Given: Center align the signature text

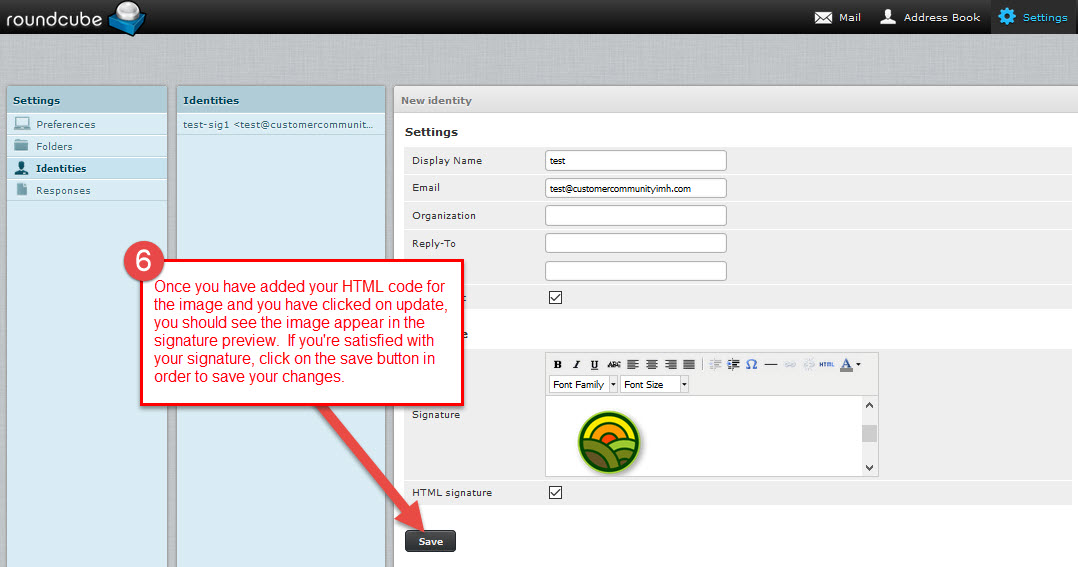Looking at the screenshot, I should pos(652,365).
